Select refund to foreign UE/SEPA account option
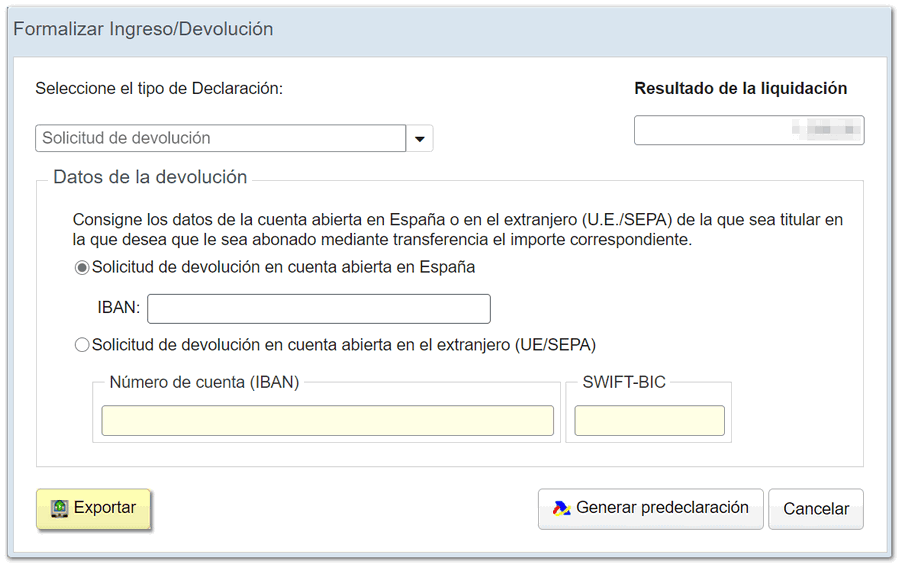 [82, 345]
